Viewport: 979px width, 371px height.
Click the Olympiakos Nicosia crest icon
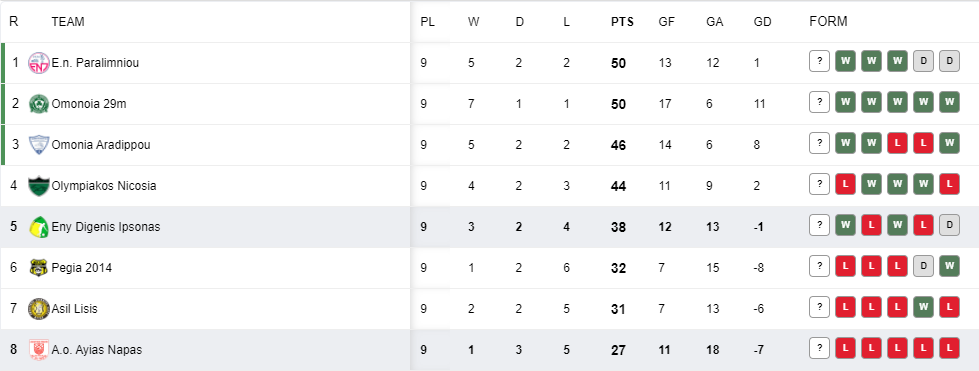39,186
